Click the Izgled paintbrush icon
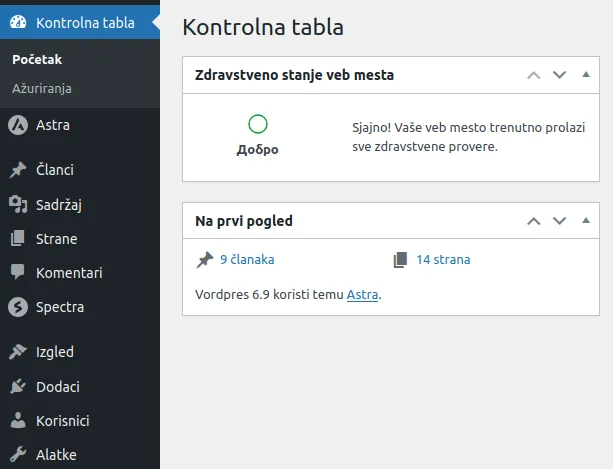This screenshot has width=613, height=469. point(17,352)
